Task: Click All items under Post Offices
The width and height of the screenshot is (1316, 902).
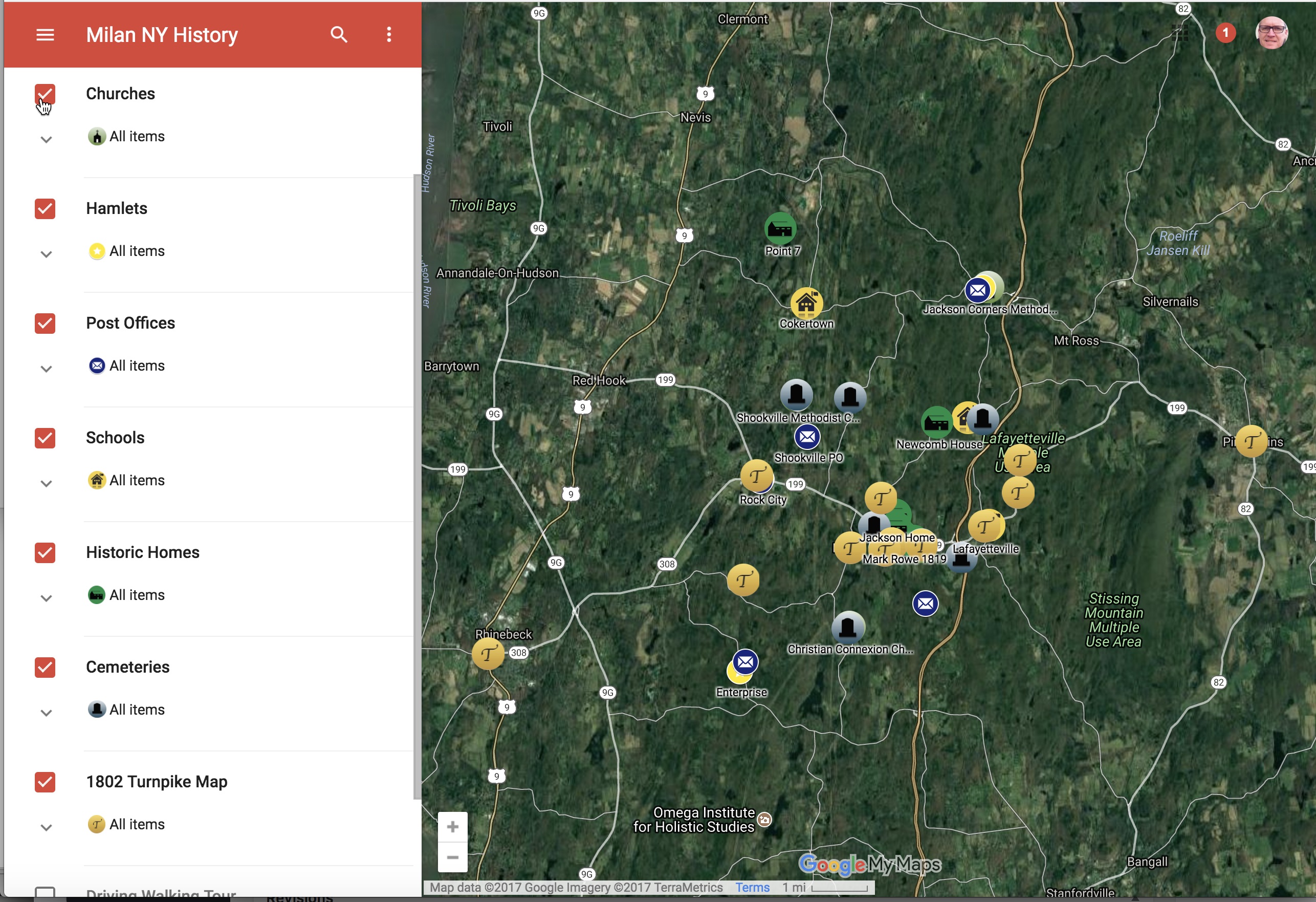Action: pos(137,366)
